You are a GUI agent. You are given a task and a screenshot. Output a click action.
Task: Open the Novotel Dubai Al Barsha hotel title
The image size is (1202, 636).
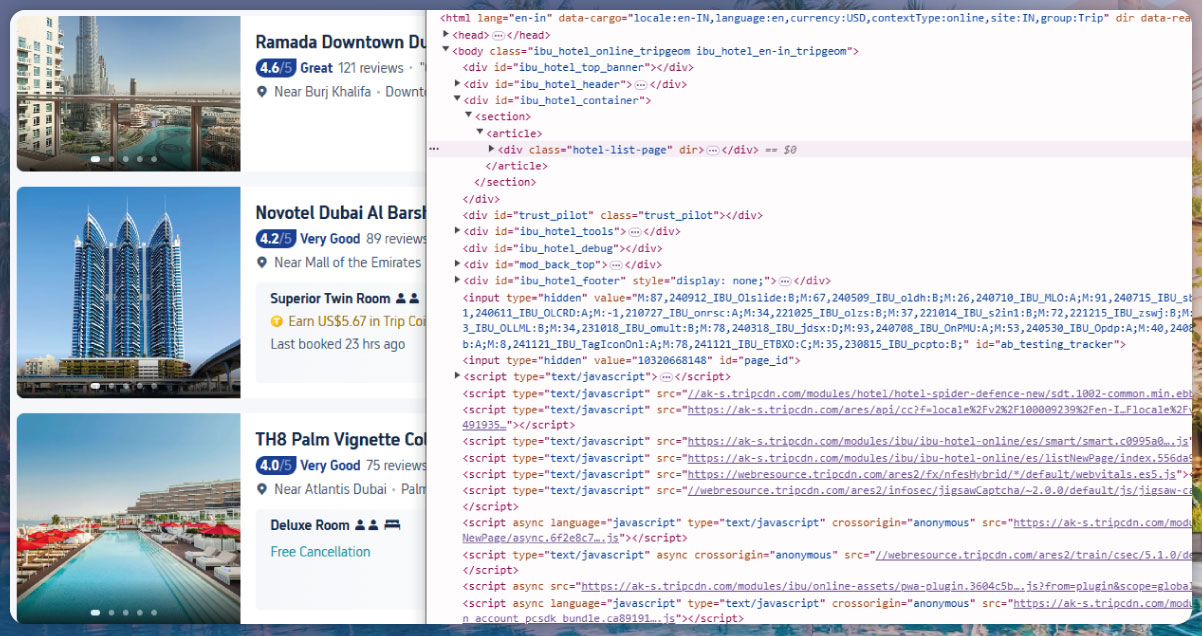340,213
